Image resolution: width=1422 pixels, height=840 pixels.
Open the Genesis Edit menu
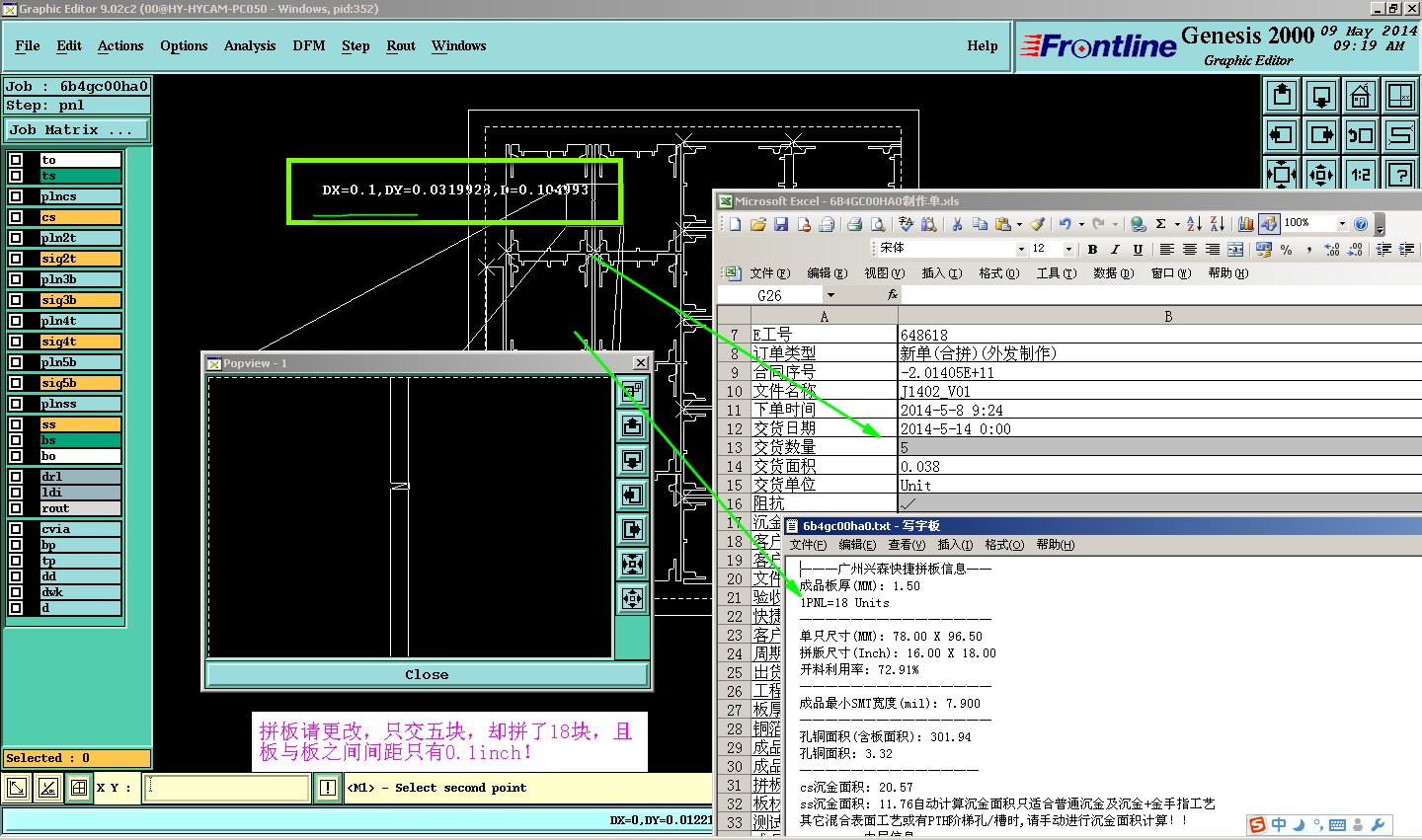69,46
